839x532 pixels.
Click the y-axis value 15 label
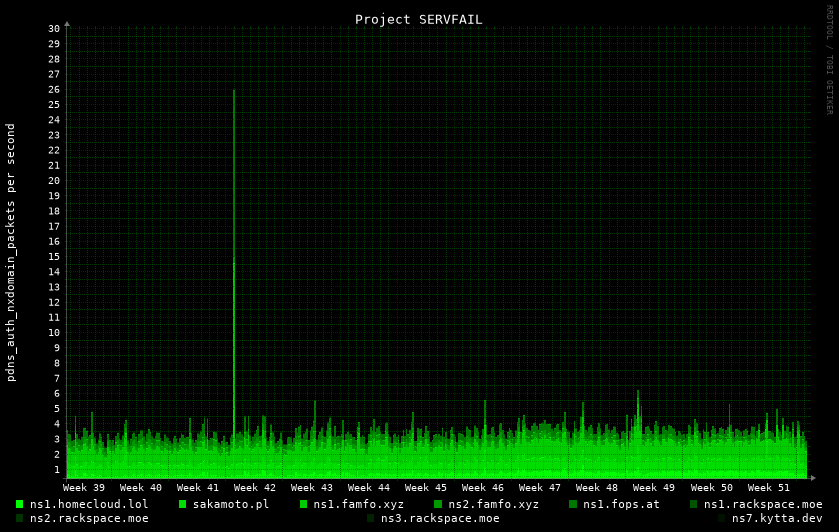(x=54, y=257)
